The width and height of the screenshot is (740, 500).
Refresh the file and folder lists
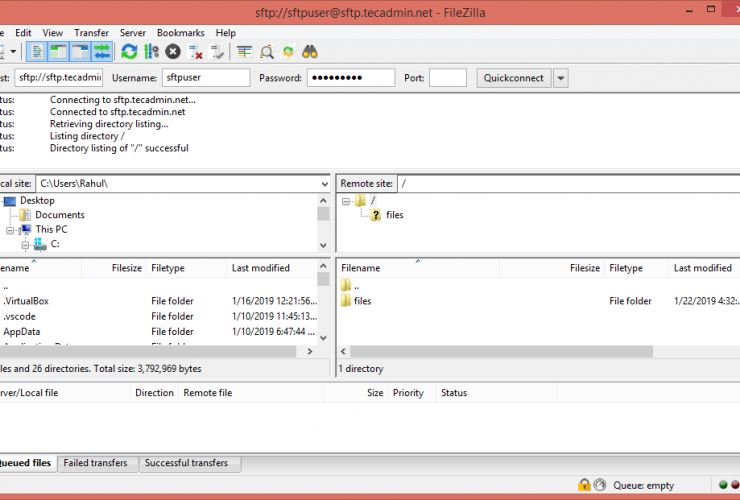click(129, 51)
